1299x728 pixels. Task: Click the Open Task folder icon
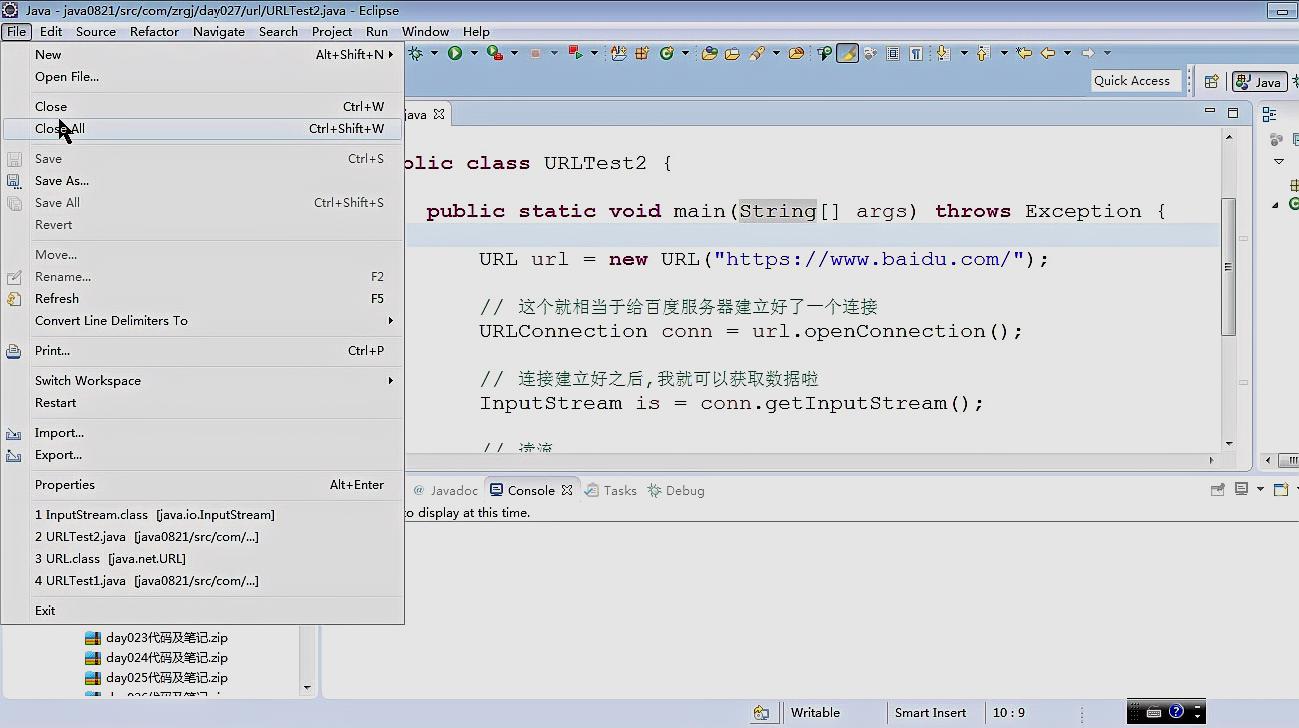(x=732, y=53)
